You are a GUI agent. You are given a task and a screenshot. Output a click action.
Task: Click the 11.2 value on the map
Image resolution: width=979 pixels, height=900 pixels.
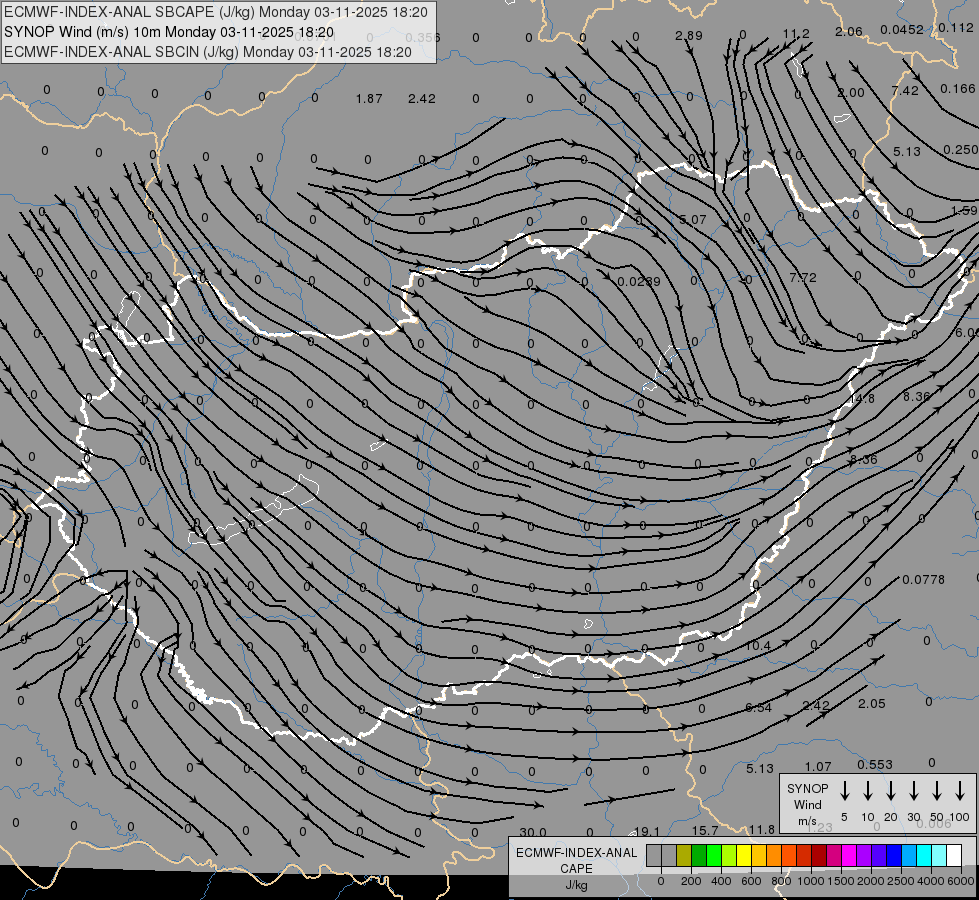click(796, 34)
